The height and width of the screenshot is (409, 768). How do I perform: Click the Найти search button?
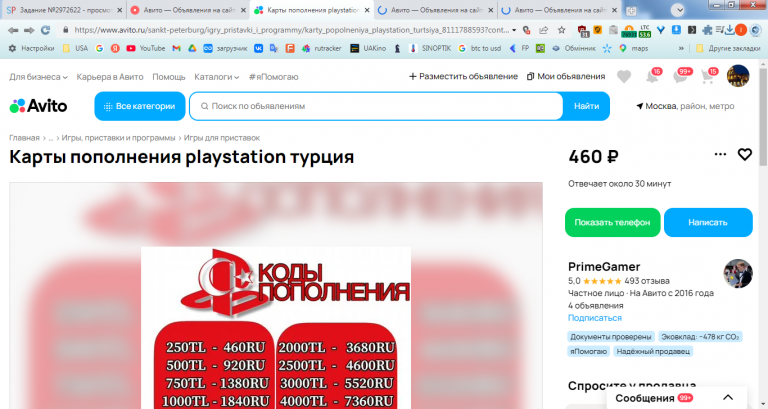pos(586,106)
